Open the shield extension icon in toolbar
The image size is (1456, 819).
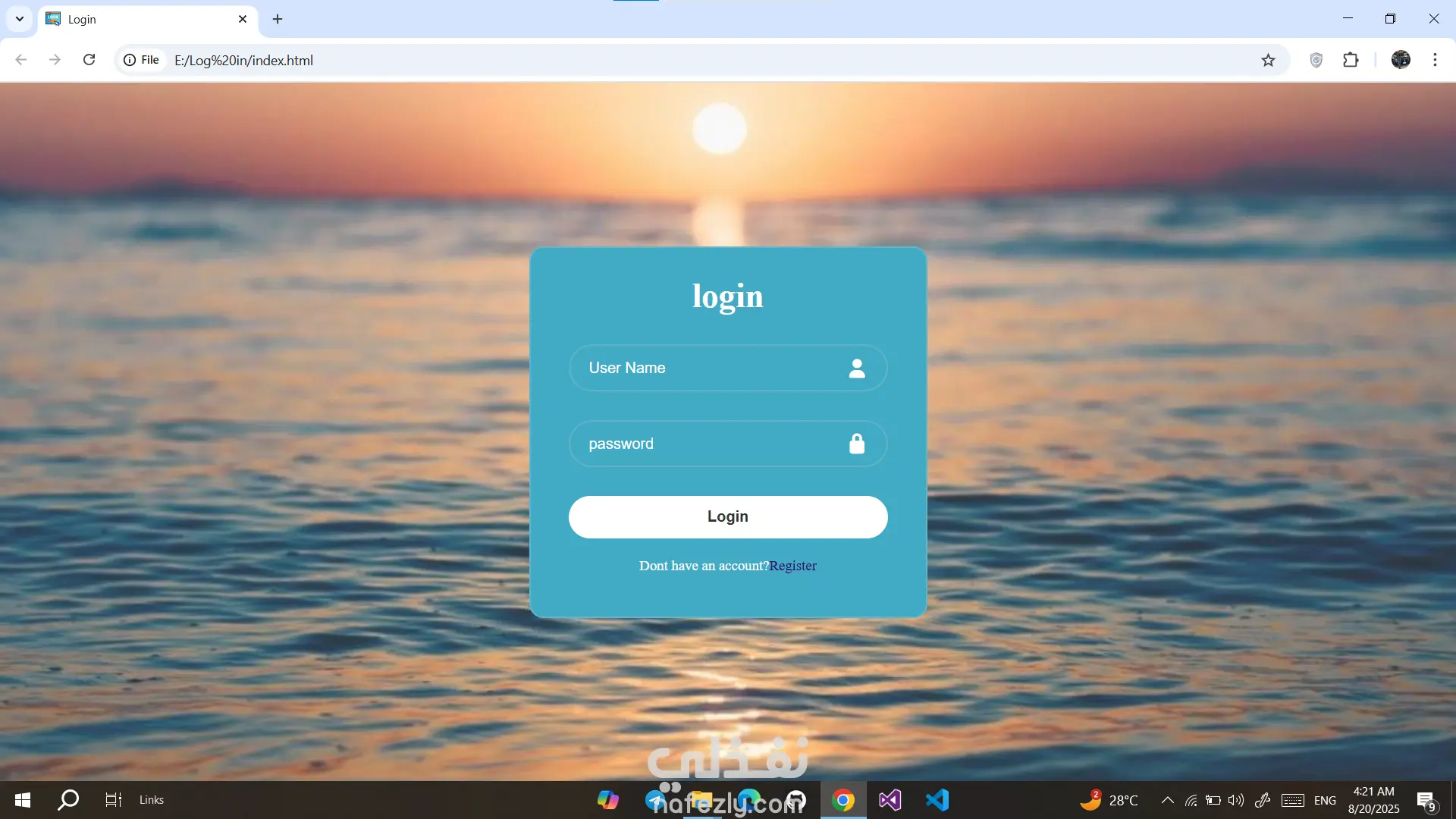click(1316, 60)
